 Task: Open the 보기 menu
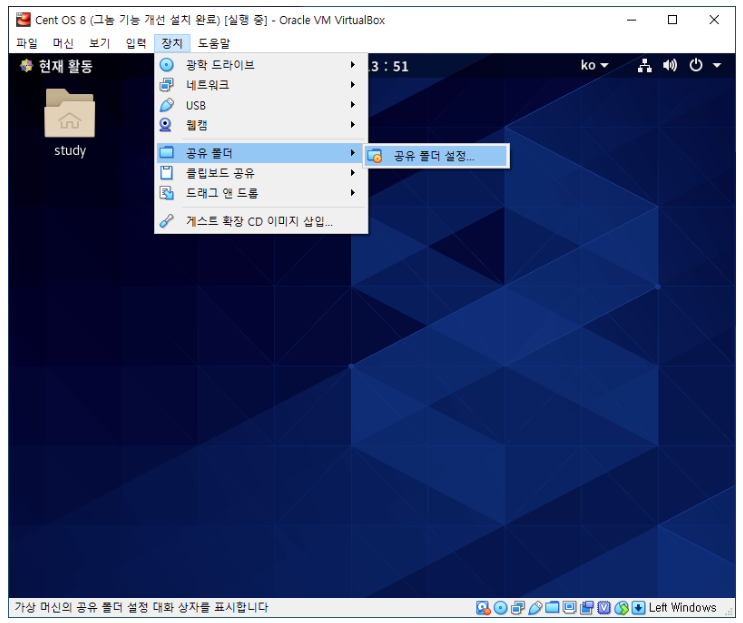tap(100, 43)
